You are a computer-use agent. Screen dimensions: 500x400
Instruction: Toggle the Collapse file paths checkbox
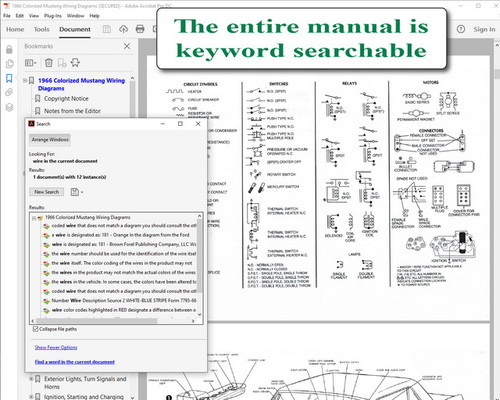(35, 329)
